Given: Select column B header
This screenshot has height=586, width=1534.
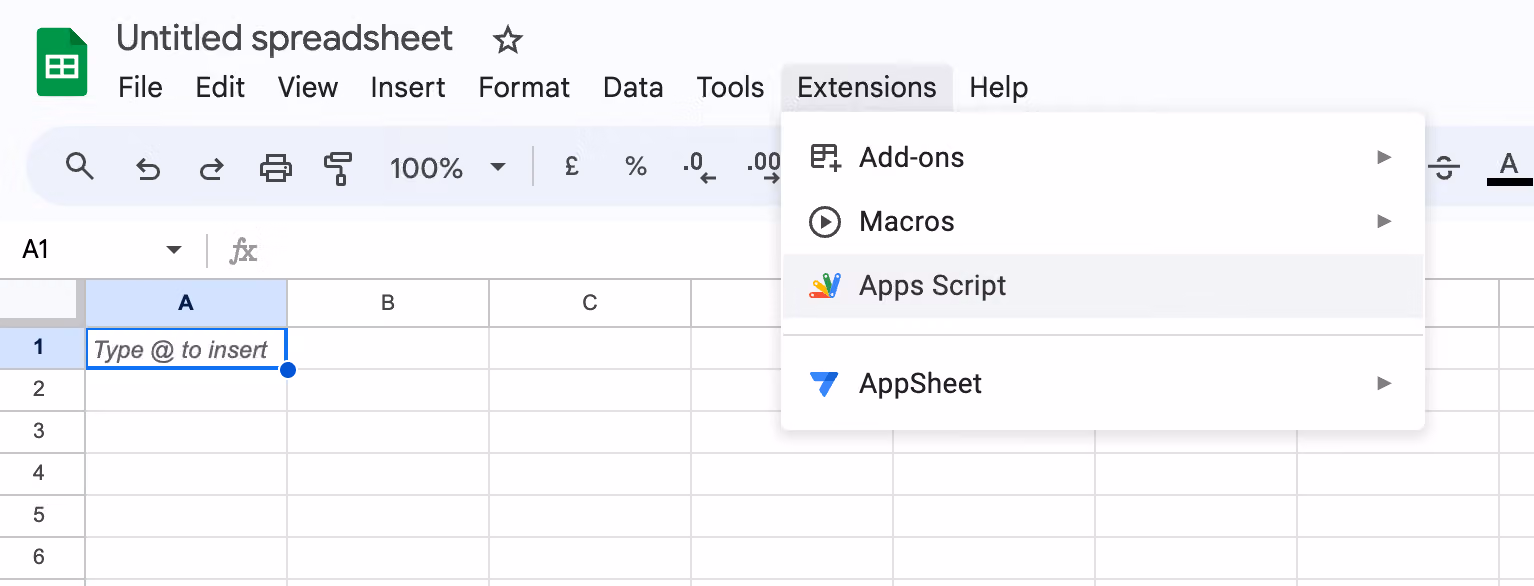Looking at the screenshot, I should click(x=388, y=303).
